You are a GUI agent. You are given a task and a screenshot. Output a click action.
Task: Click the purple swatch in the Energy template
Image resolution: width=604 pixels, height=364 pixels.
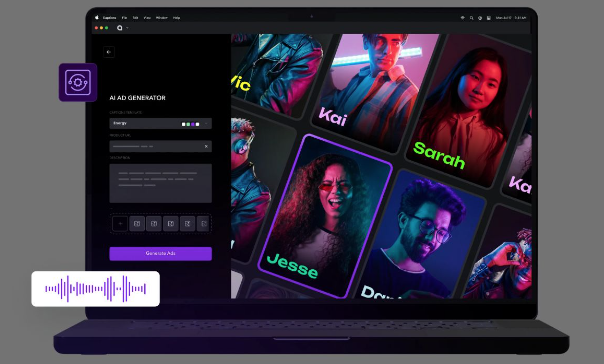click(x=193, y=124)
